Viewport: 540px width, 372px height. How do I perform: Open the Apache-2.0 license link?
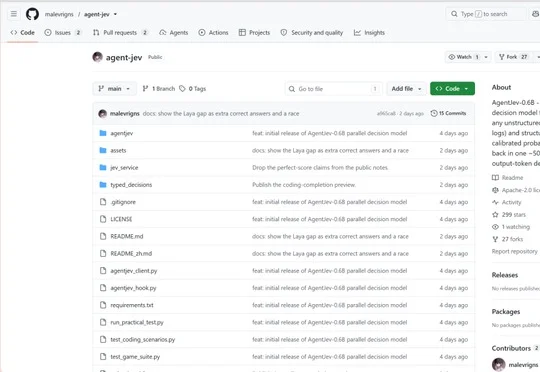pyautogui.click(x=516, y=190)
